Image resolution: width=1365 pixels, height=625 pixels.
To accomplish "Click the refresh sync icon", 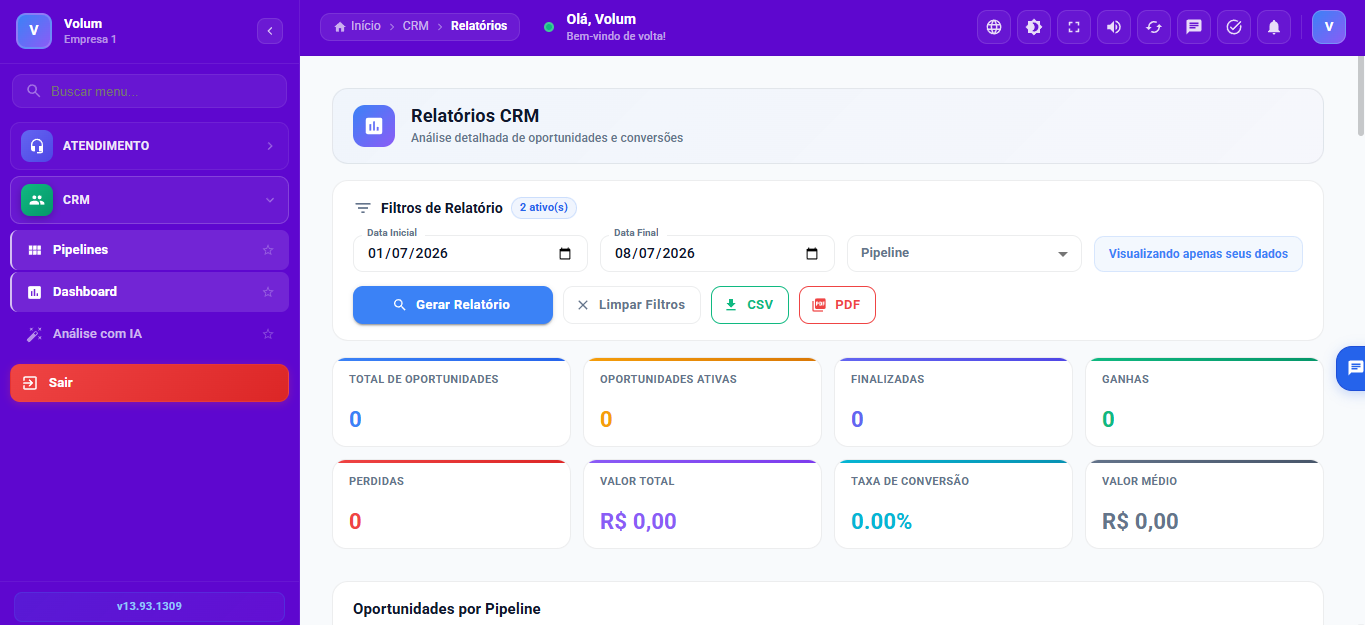I will click(1153, 27).
